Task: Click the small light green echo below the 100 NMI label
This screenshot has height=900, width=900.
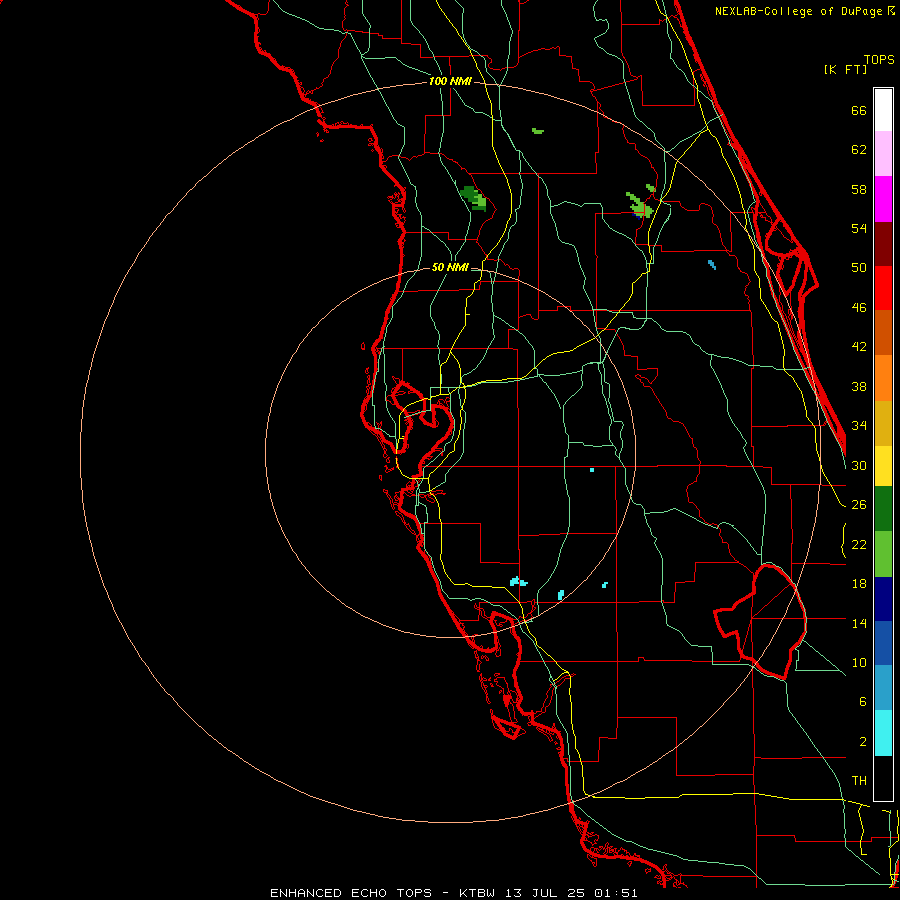Action: click(538, 131)
